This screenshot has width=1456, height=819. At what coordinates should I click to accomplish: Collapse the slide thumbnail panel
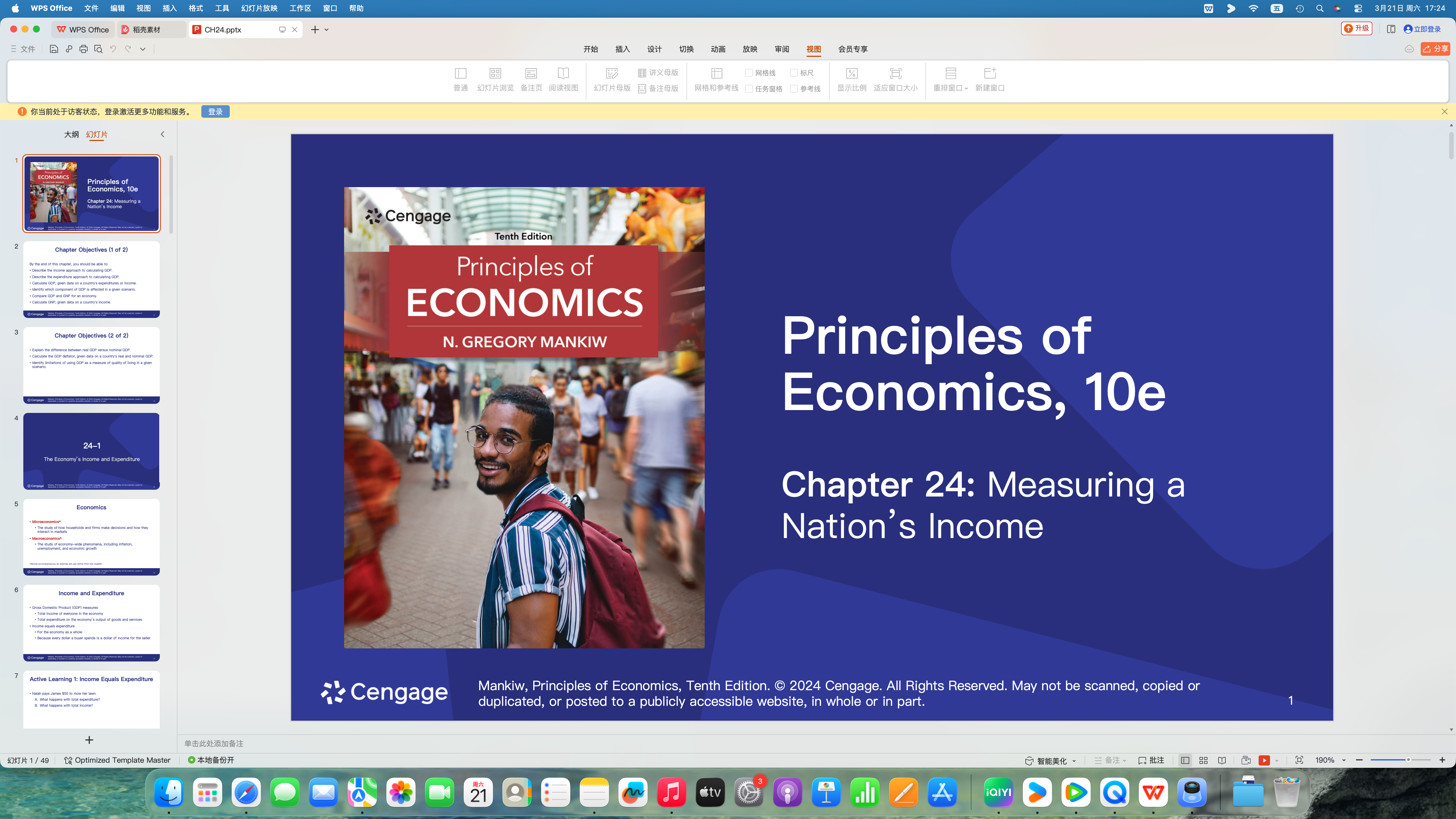[162, 135]
